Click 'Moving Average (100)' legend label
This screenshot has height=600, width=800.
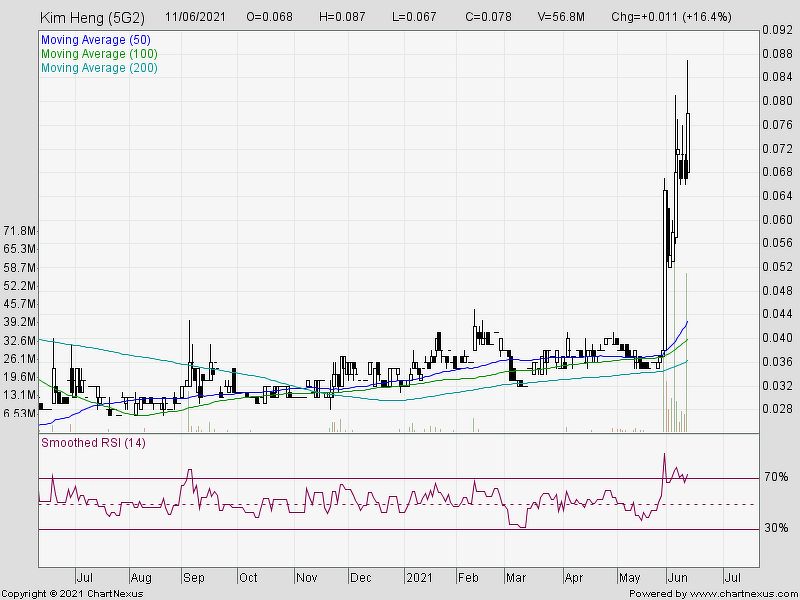[99, 54]
